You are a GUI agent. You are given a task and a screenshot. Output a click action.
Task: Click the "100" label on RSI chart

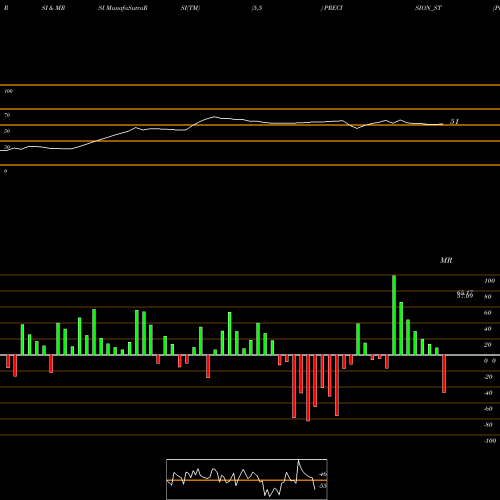click(9, 91)
